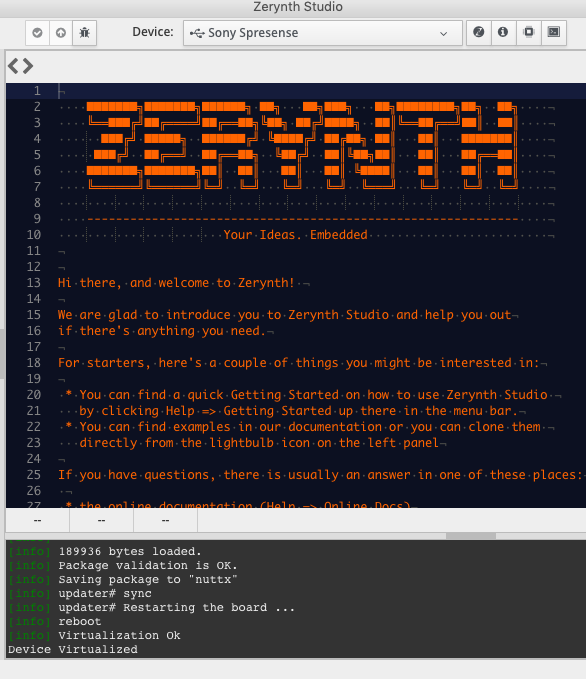Viewport: 586px width, 679px height.
Task: Click line 'We are glad to introduce you'
Action: pos(285,315)
